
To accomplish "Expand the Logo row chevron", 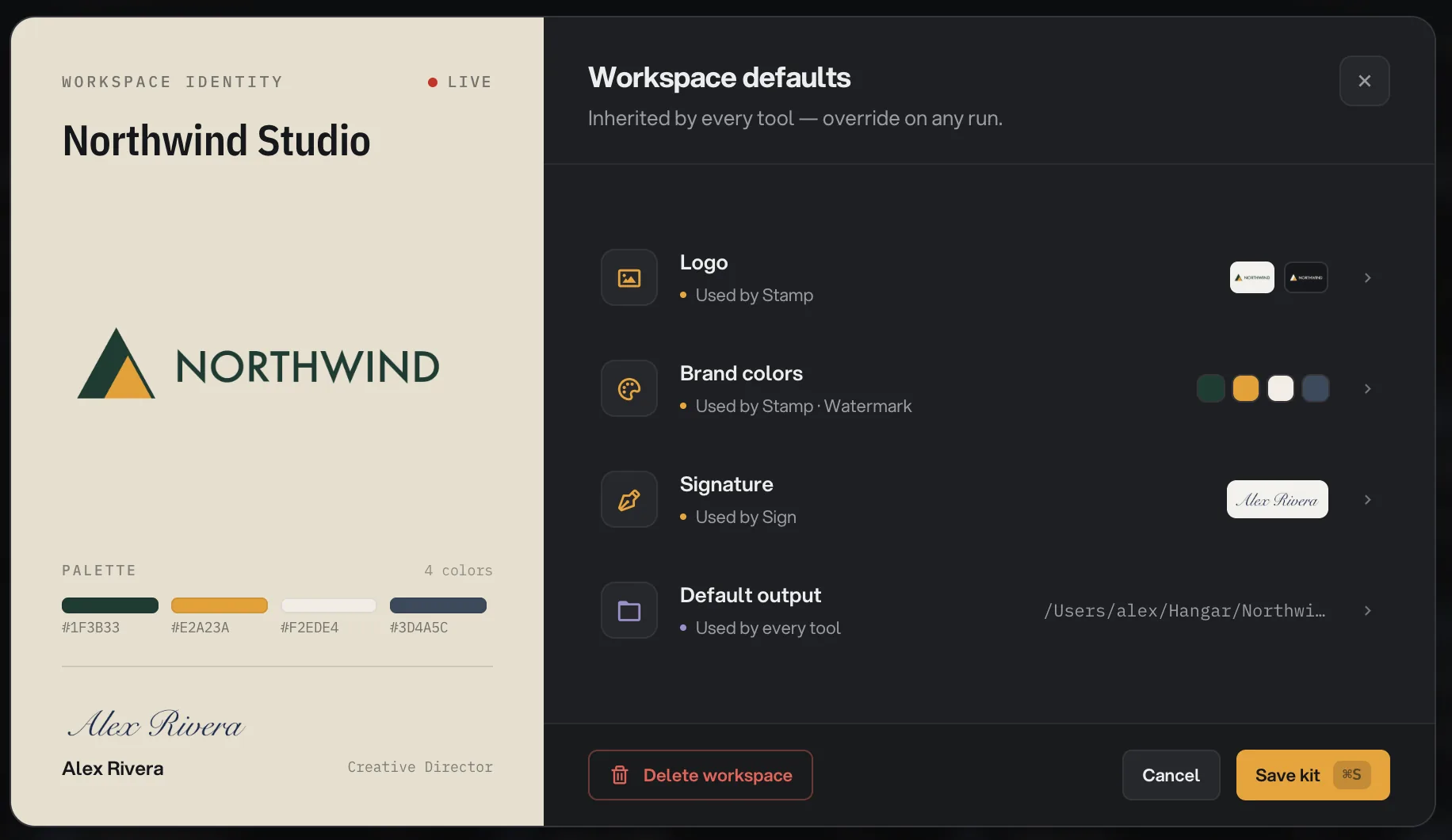I will click(x=1367, y=277).
